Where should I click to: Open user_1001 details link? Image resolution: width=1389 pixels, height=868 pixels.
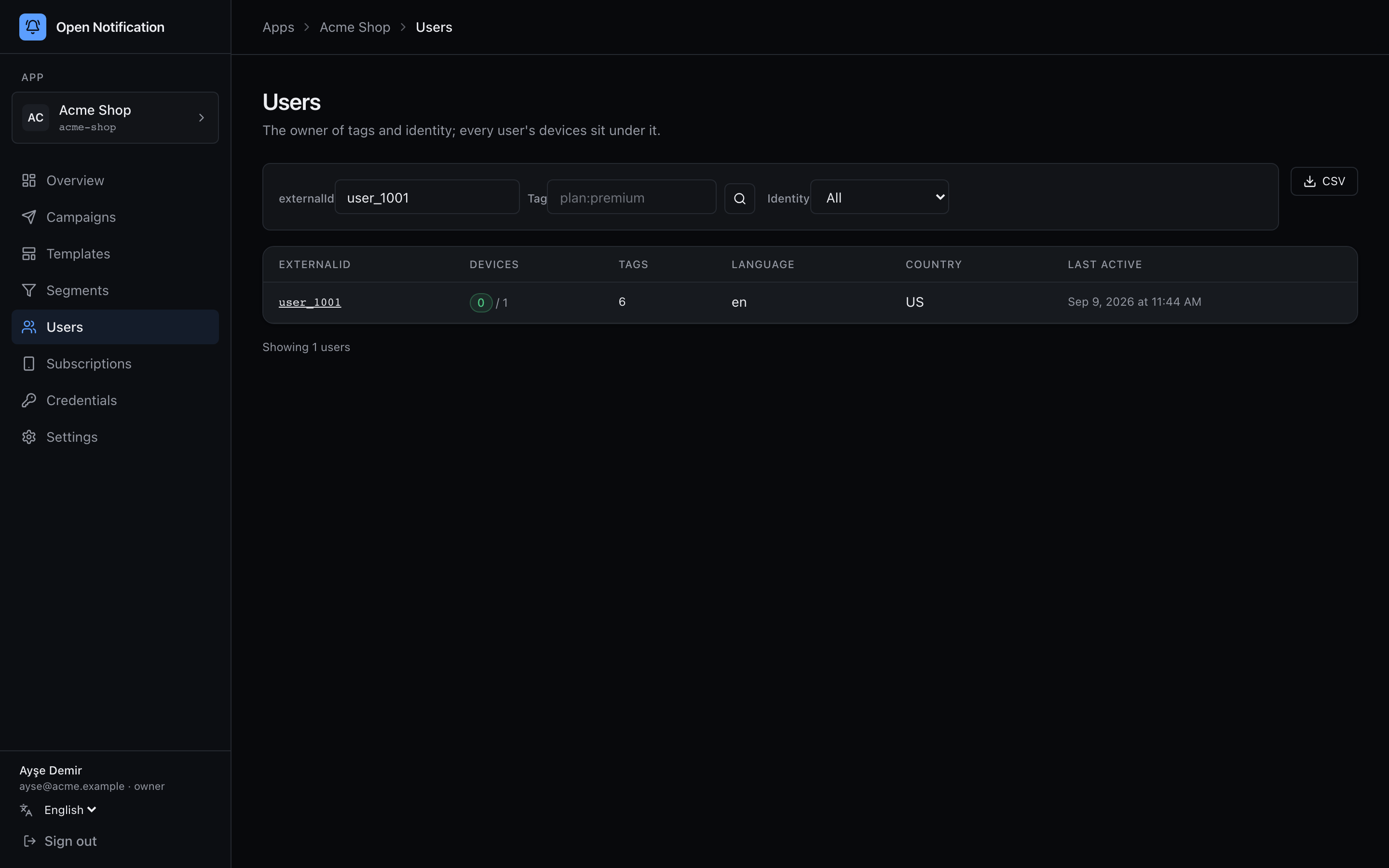click(x=310, y=302)
